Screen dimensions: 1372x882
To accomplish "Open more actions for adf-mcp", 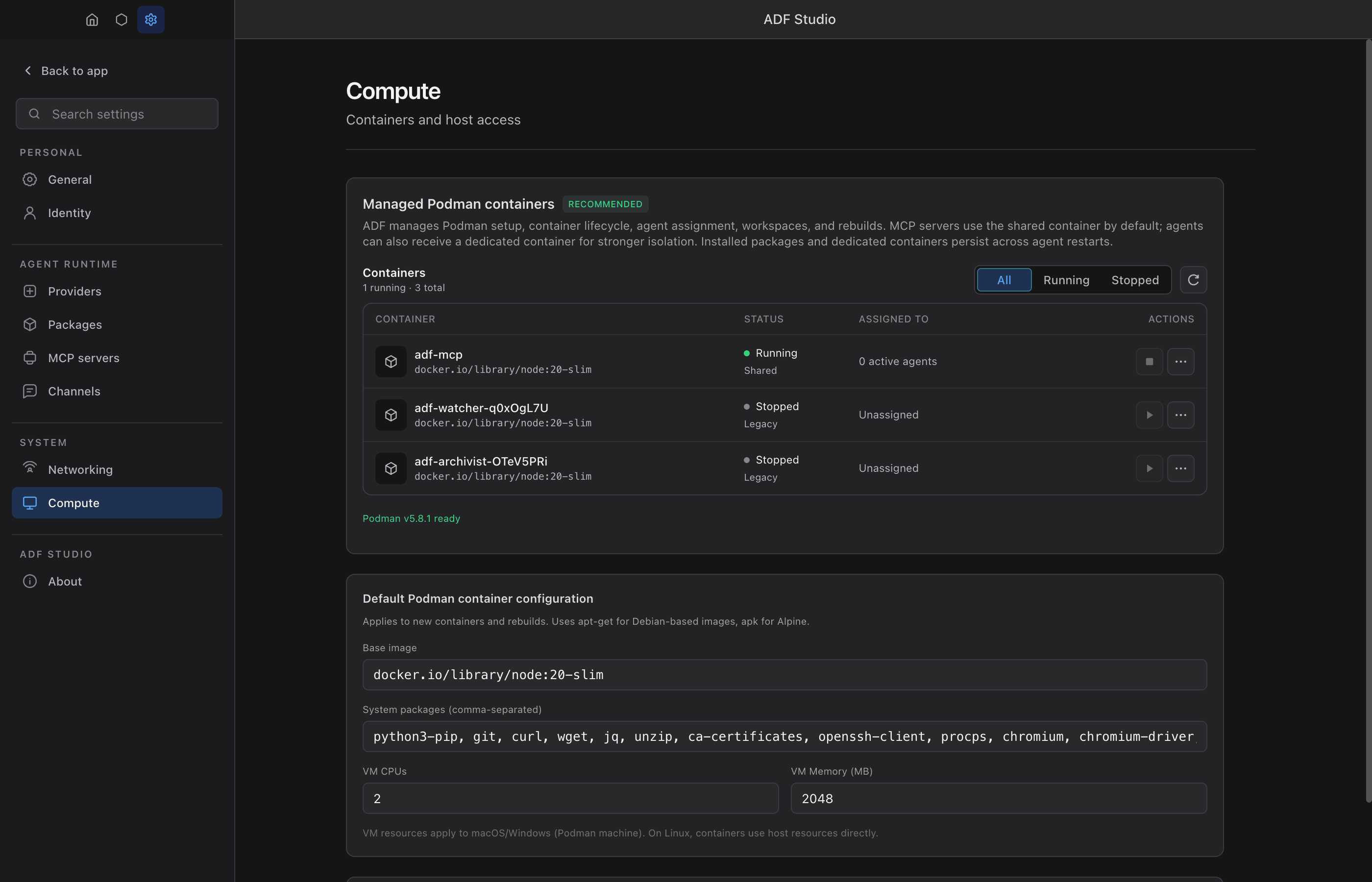I will pos(1181,362).
